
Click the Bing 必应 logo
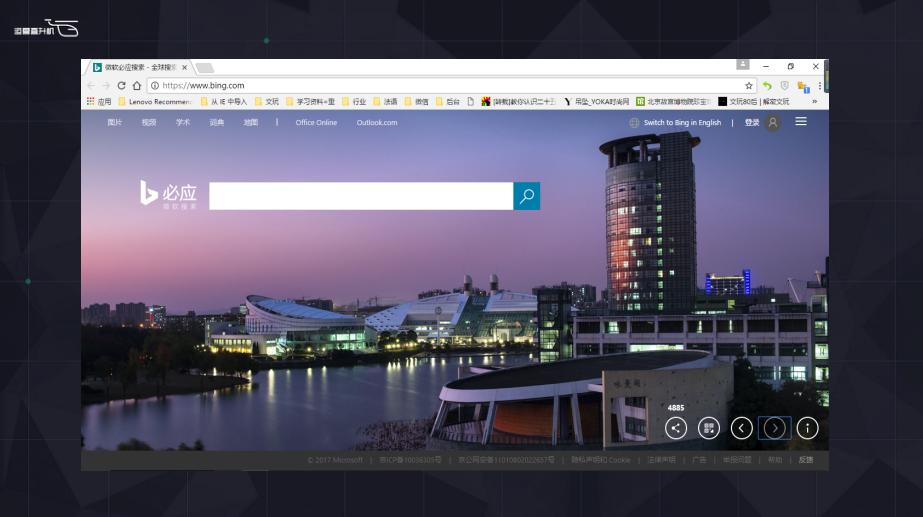tap(168, 194)
